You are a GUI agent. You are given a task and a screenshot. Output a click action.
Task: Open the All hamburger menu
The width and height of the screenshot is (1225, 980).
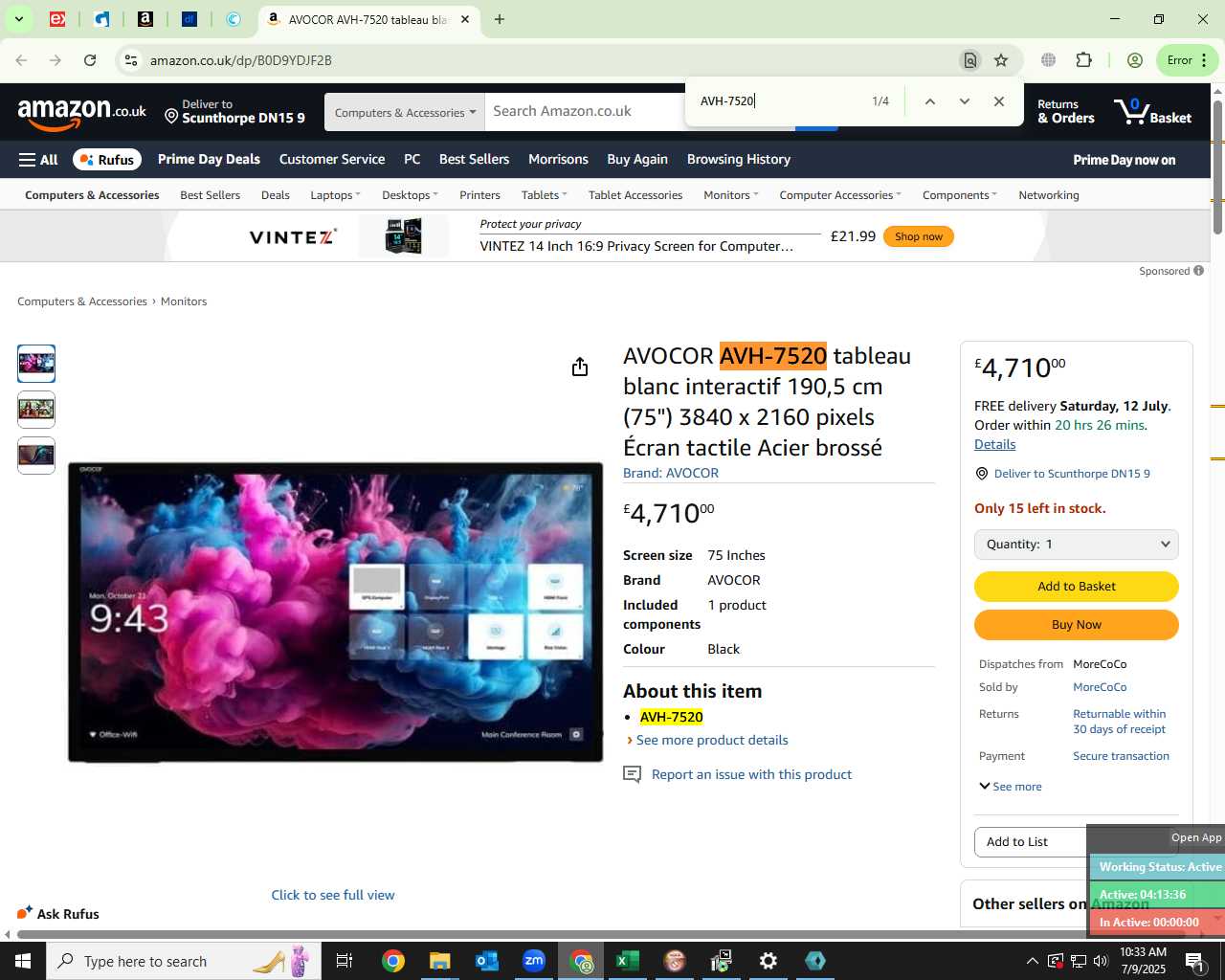tap(38, 160)
